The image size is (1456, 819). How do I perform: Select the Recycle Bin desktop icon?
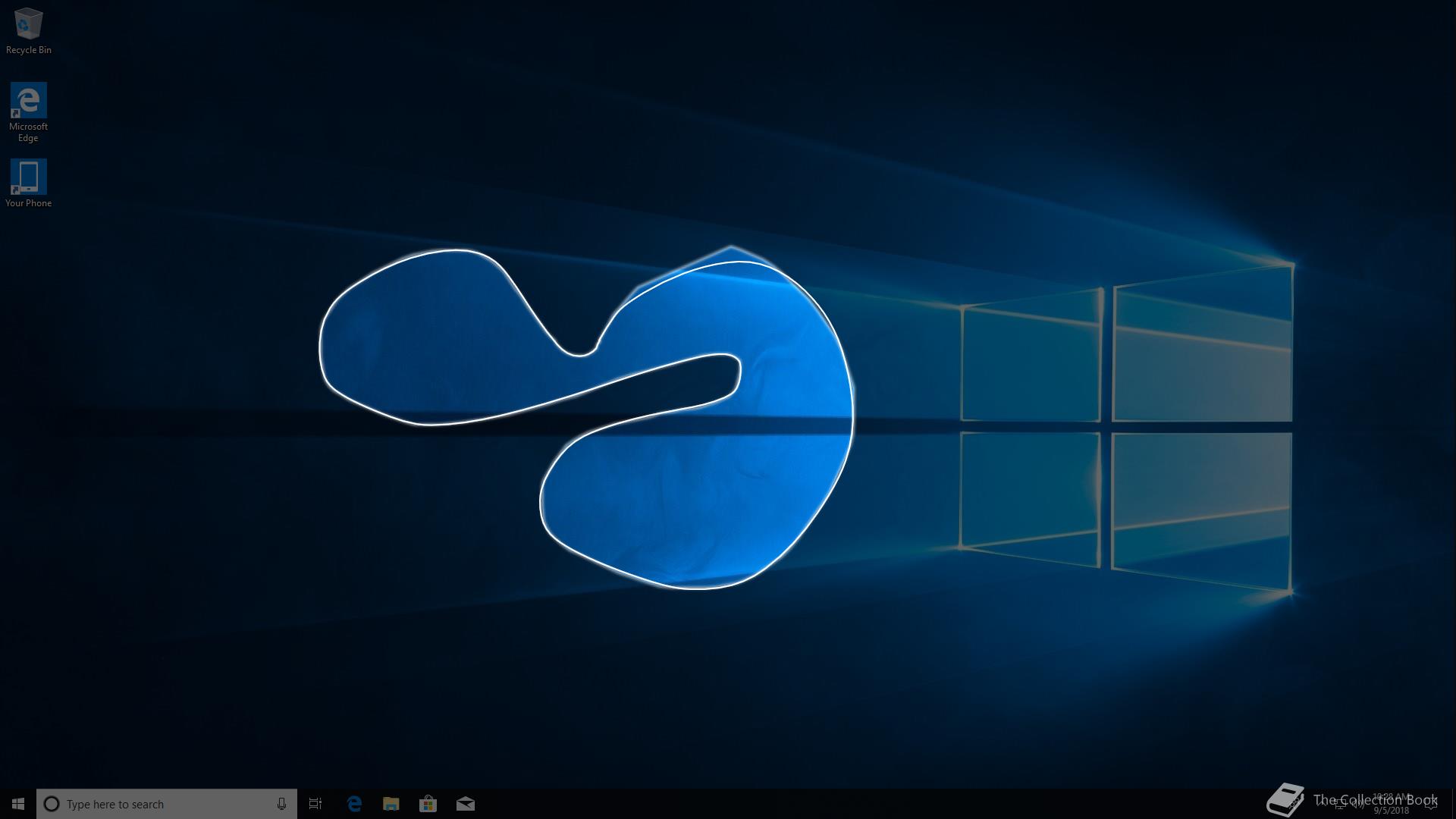pyautogui.click(x=28, y=31)
